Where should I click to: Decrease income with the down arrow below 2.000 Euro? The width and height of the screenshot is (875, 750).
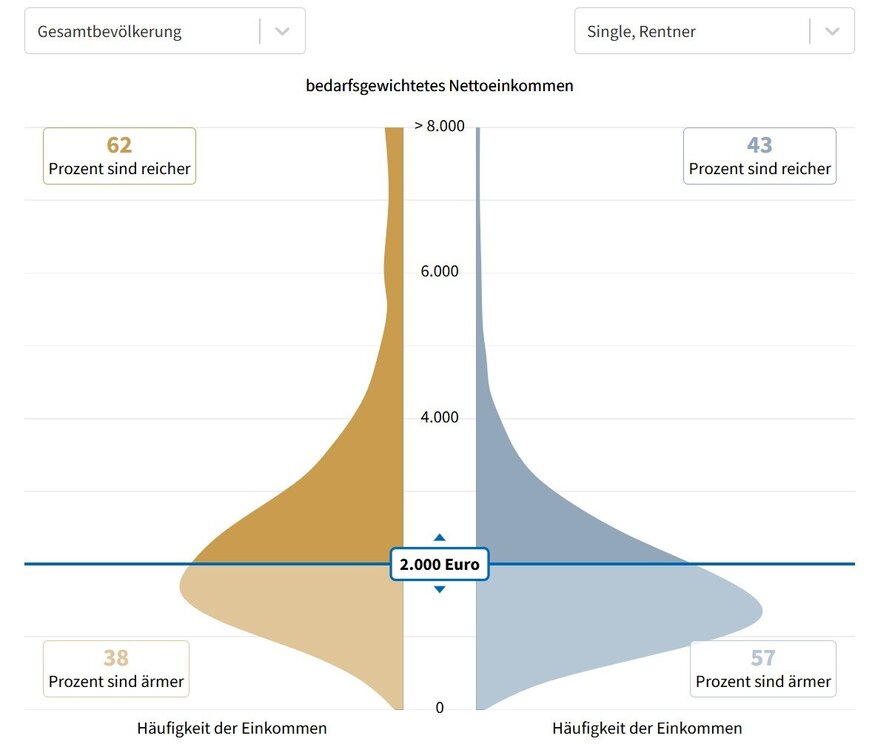[439, 589]
